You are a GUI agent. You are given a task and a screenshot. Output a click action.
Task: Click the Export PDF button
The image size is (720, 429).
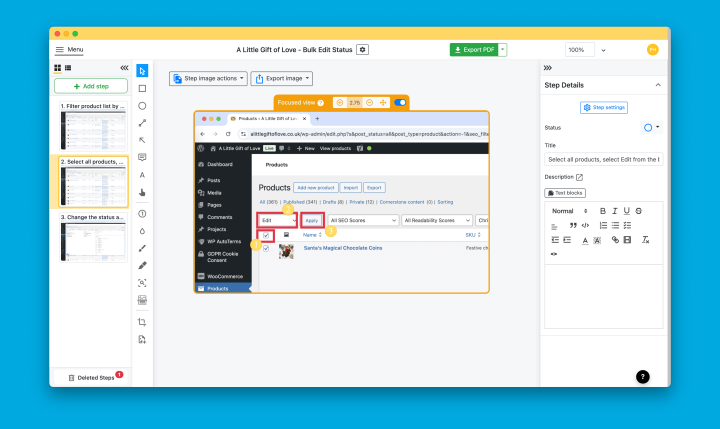(x=474, y=50)
